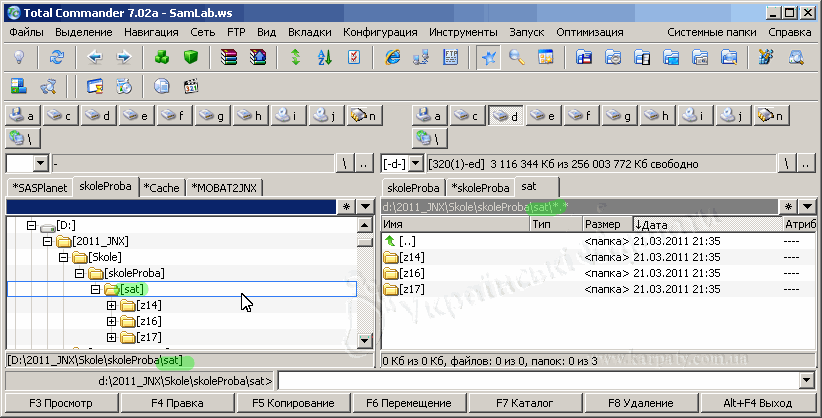Viewport: 822px width, 418px height.
Task: Click the last toolbar magnifier drive icon
Action: 796,57
